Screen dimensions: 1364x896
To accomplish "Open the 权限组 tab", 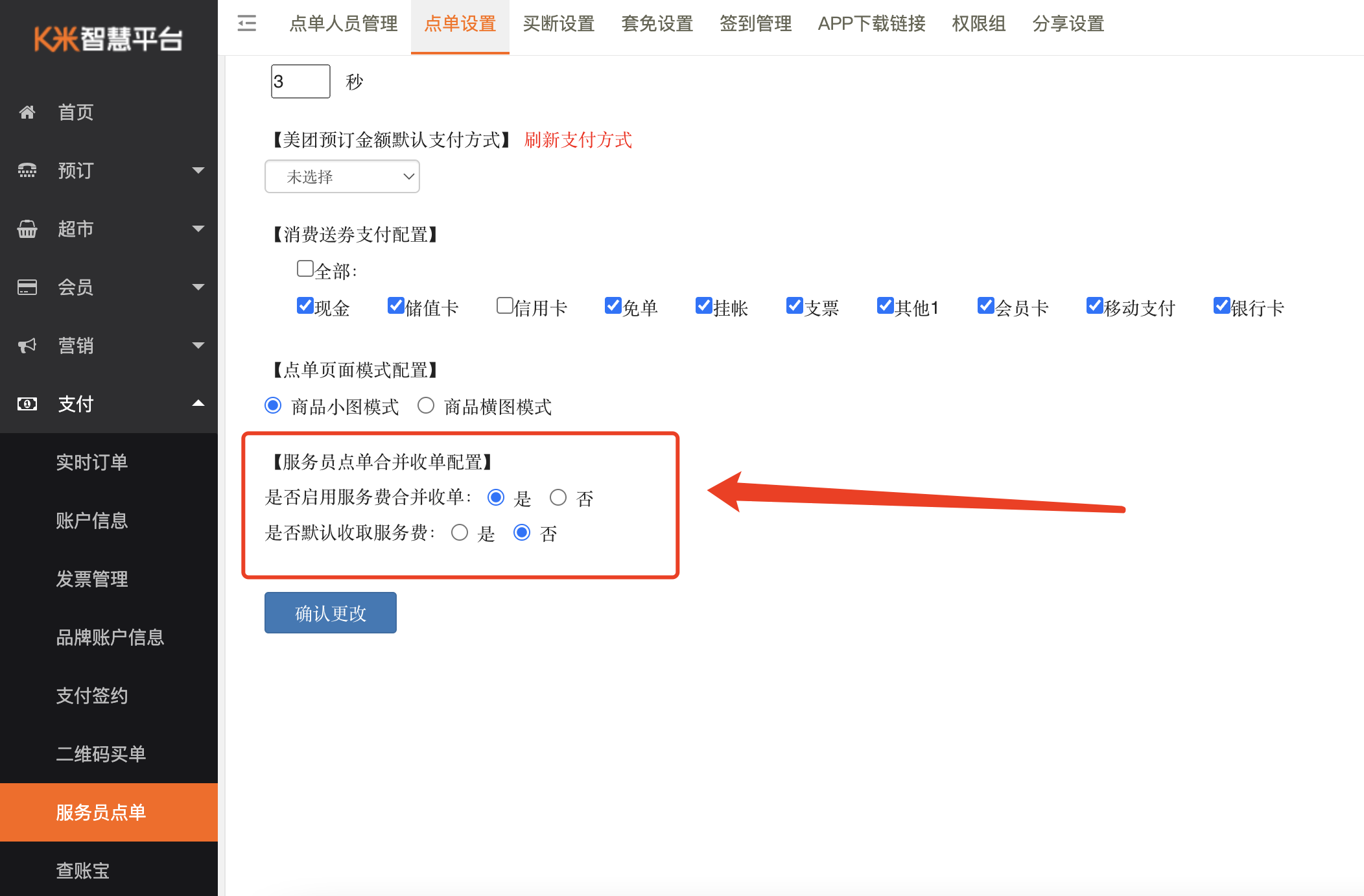I will click(x=979, y=24).
